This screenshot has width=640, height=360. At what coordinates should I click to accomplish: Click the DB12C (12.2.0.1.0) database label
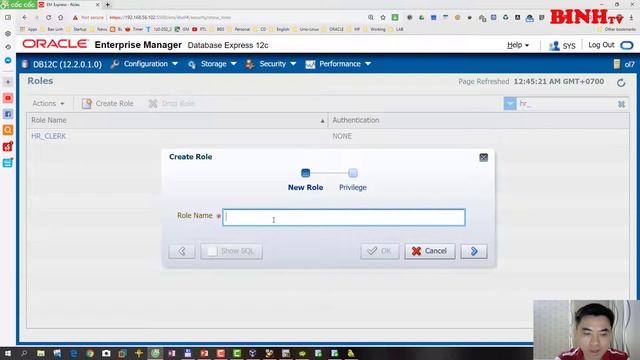67,64
